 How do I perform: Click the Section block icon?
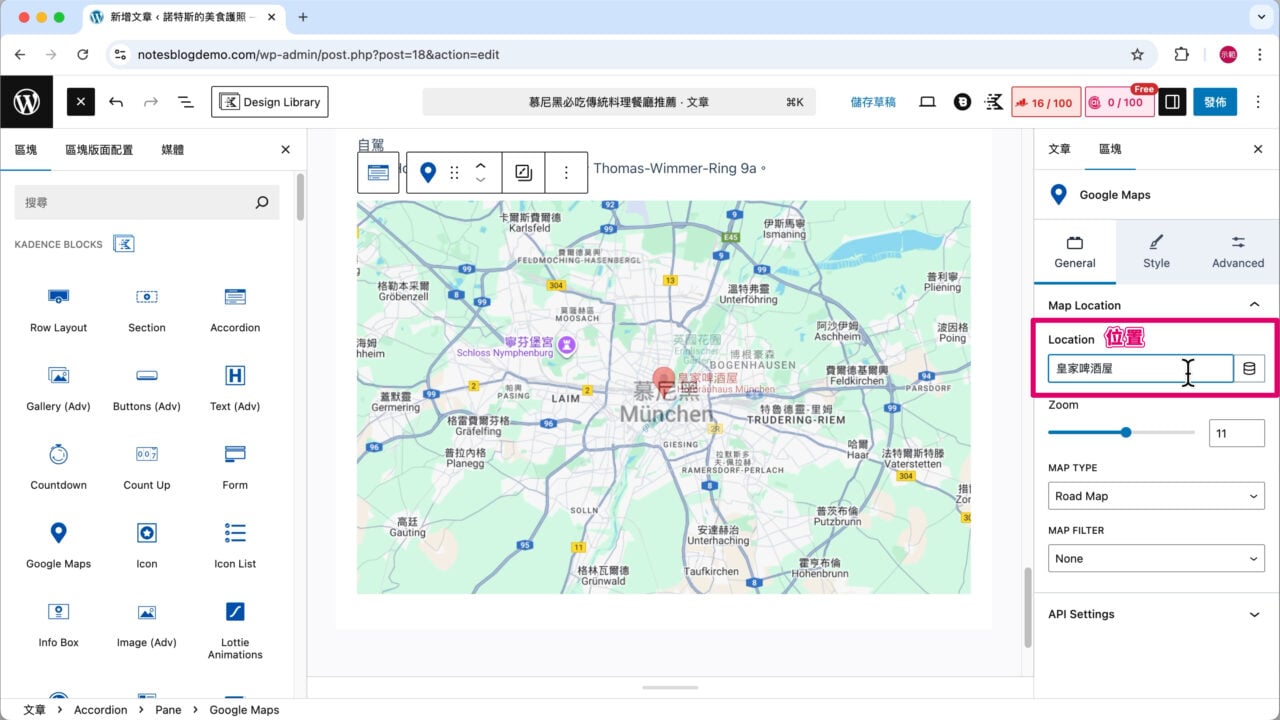(x=146, y=297)
